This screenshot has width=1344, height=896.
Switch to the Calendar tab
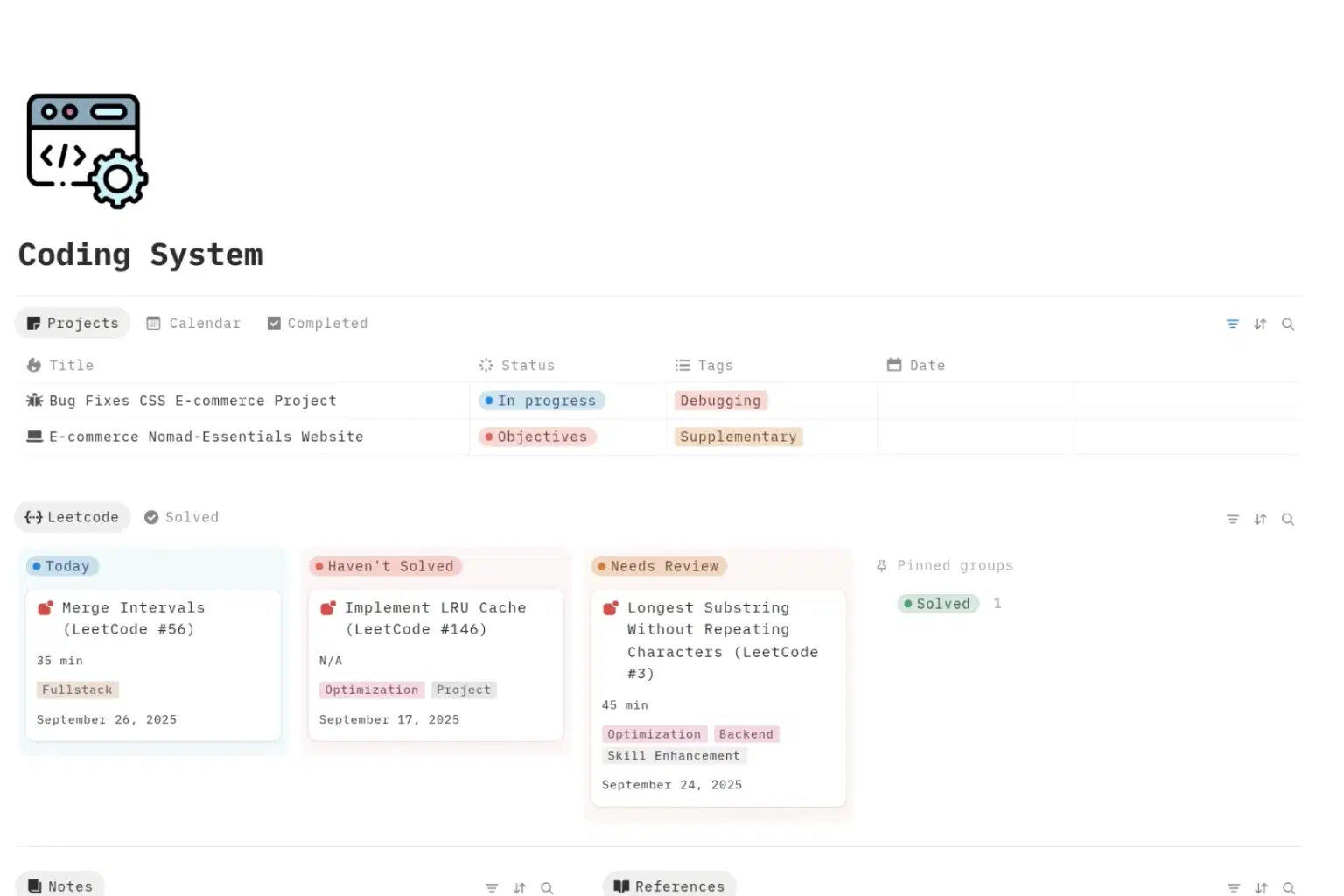pyautogui.click(x=193, y=323)
